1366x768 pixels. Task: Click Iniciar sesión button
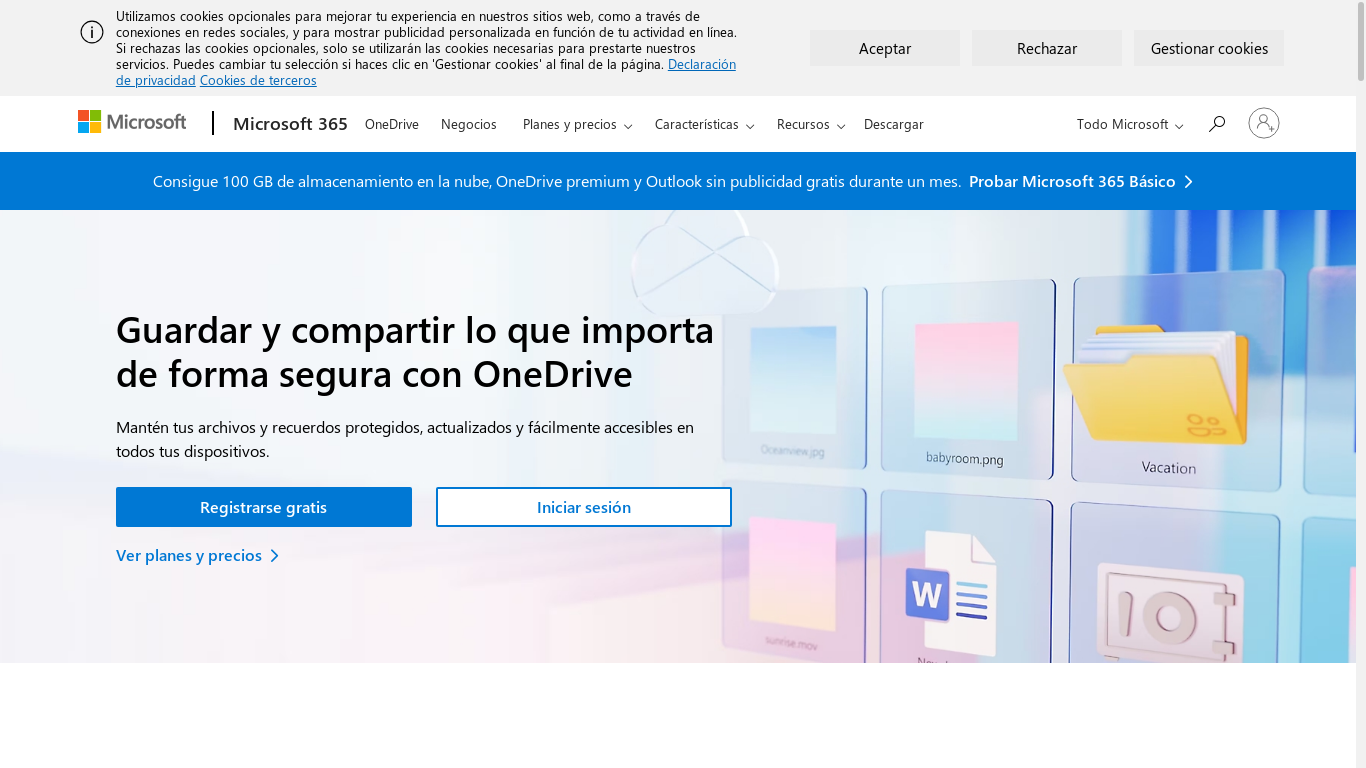coord(584,507)
